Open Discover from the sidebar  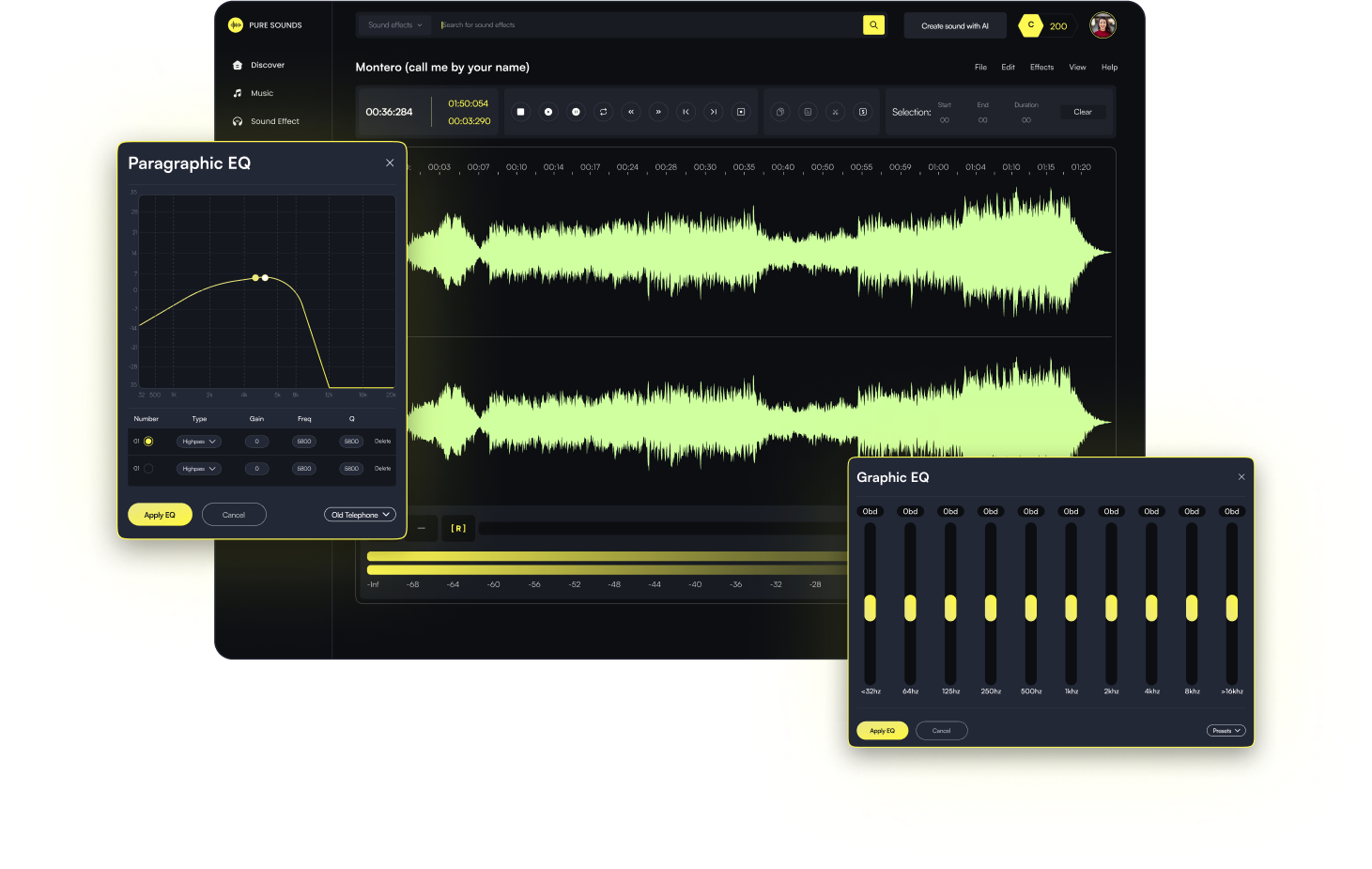[259, 65]
